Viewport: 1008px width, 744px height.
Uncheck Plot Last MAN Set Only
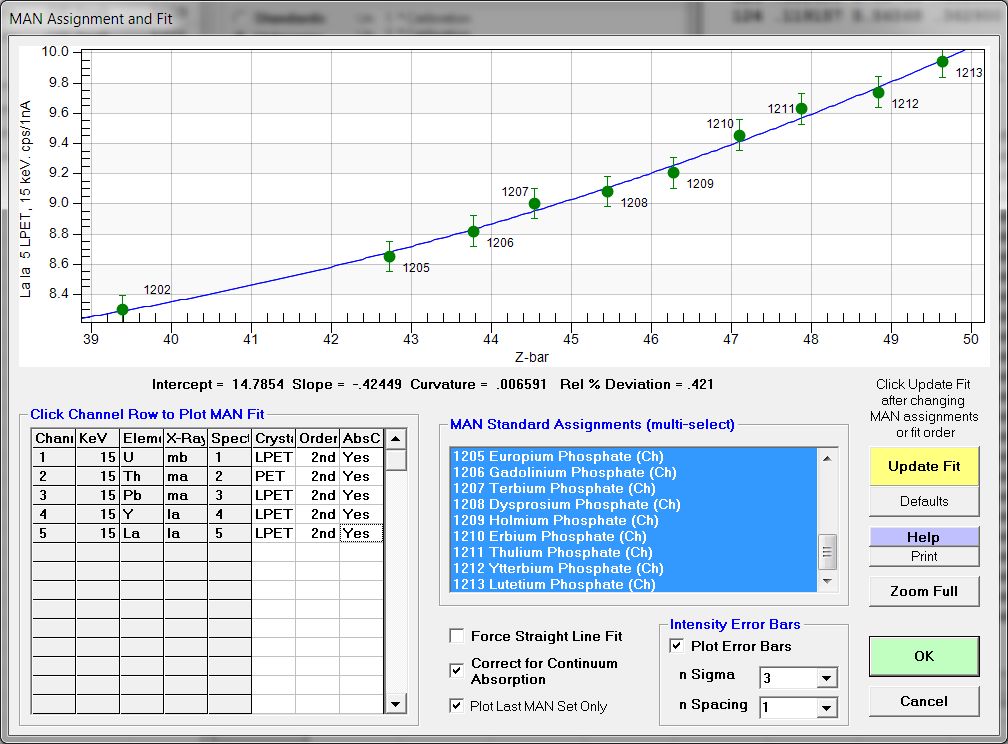click(x=457, y=706)
